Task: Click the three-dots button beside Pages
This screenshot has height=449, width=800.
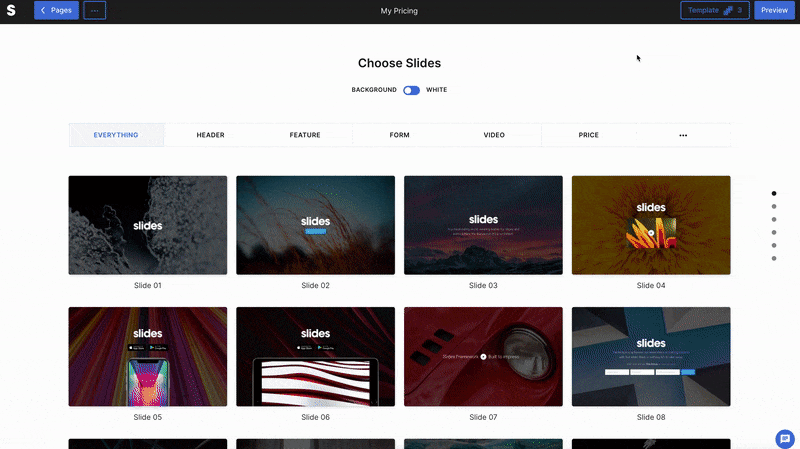Action: (94, 10)
